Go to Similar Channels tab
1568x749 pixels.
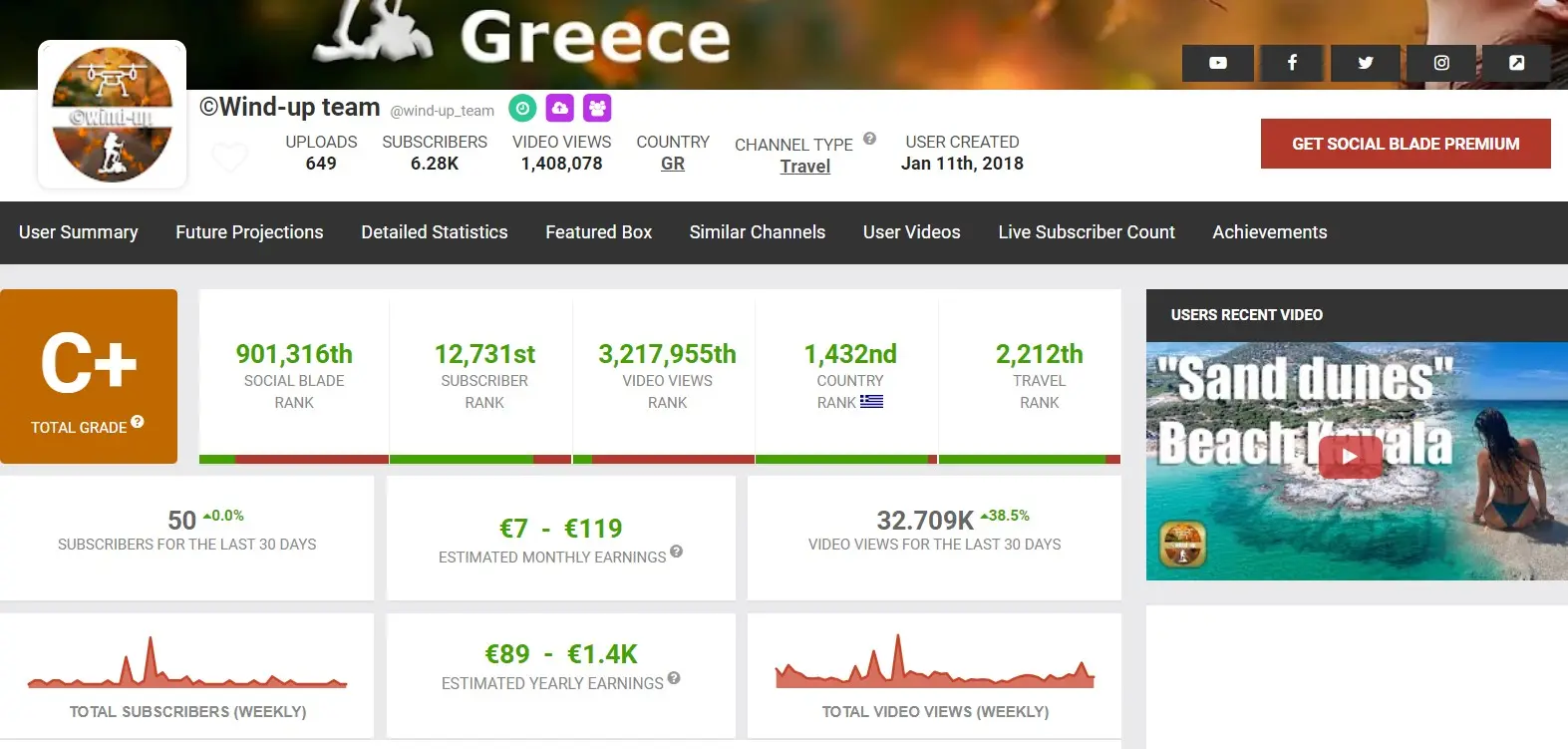pos(757,232)
